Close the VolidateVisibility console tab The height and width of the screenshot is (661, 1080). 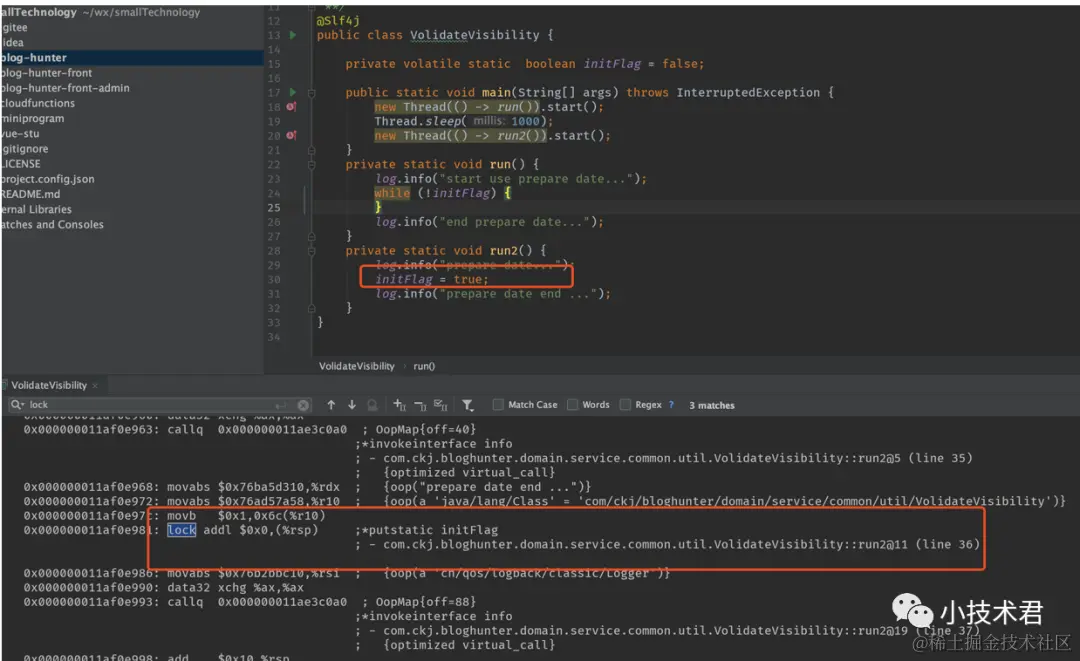[95, 386]
